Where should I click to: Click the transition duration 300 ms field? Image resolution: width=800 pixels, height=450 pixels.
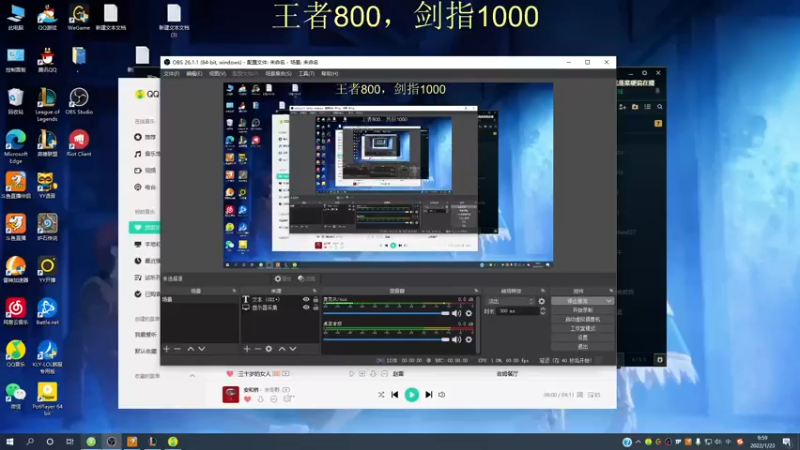517,311
